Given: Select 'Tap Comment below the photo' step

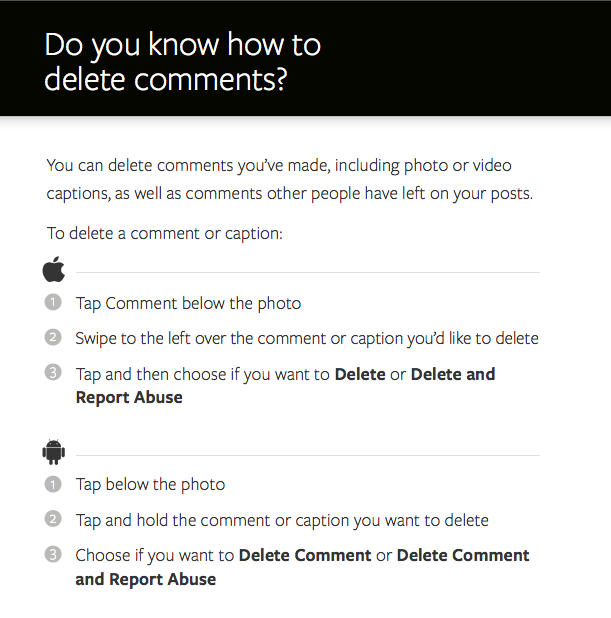Looking at the screenshot, I should point(188,303).
